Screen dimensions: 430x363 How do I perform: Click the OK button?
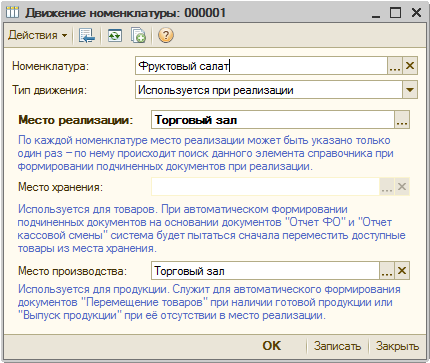272,346
